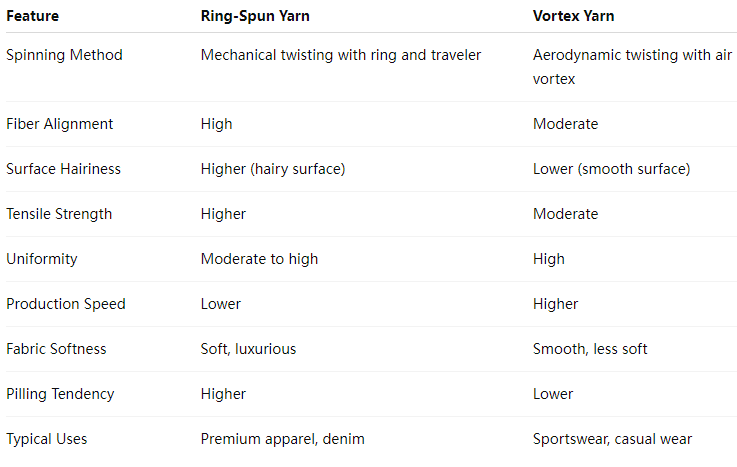This screenshot has height=467, width=737.
Task: Click the Sportswear, casual wear cell
Action: 612,439
